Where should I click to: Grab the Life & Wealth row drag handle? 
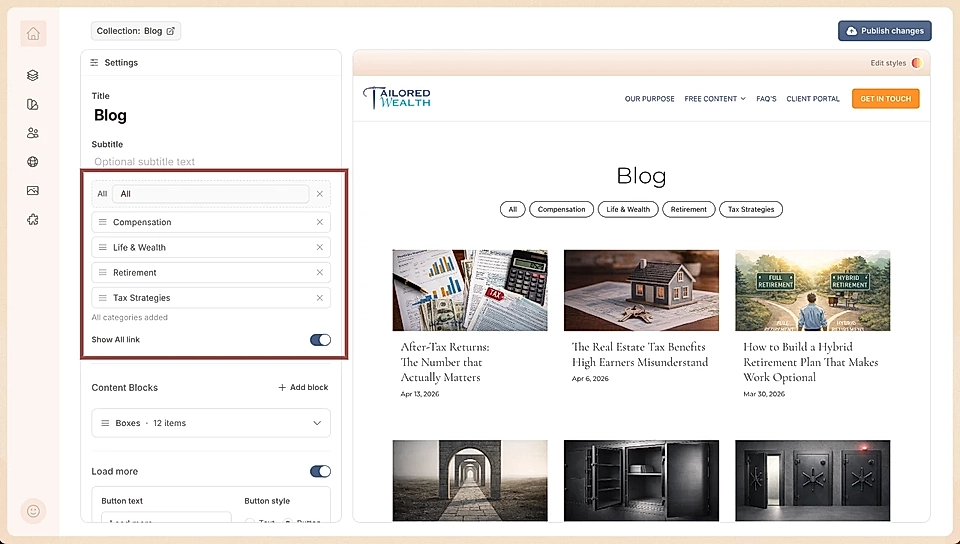pyautogui.click(x=103, y=247)
